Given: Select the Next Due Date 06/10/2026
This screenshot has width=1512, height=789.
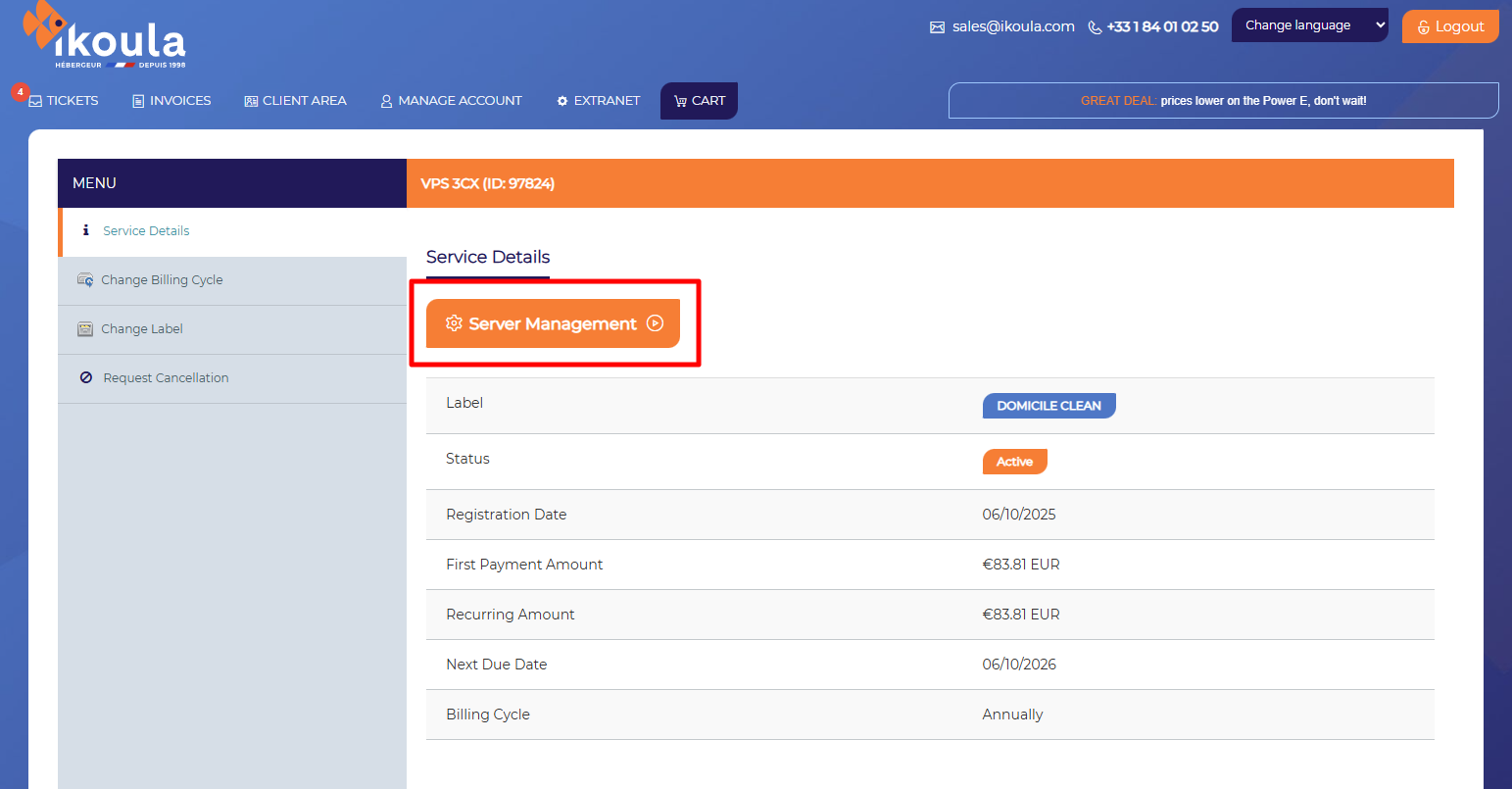Looking at the screenshot, I should (1019, 665).
